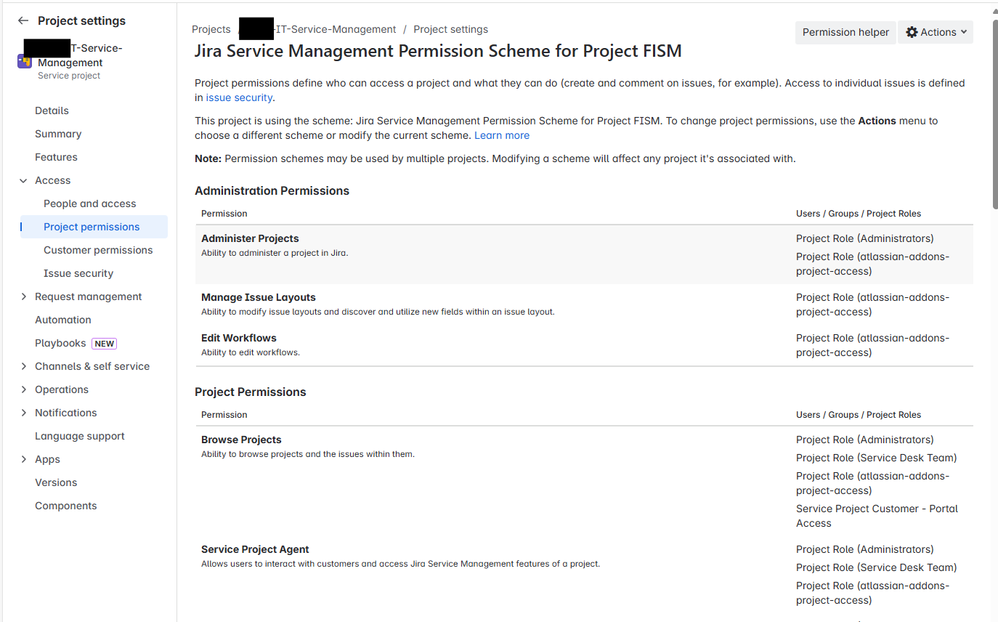The width and height of the screenshot is (998, 622).
Task: Open Playbooks marked as NEW
Action: pyautogui.click(x=58, y=342)
